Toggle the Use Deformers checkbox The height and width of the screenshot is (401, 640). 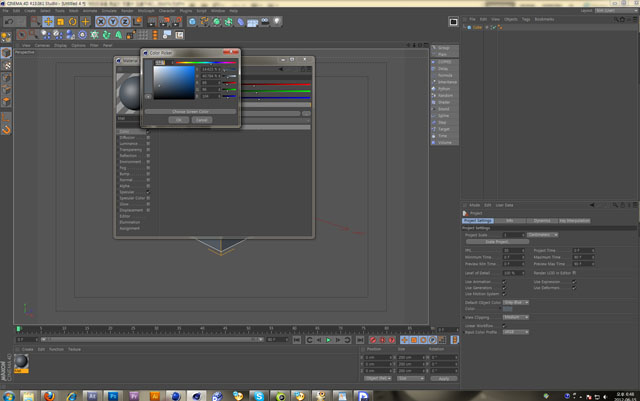tap(574, 288)
